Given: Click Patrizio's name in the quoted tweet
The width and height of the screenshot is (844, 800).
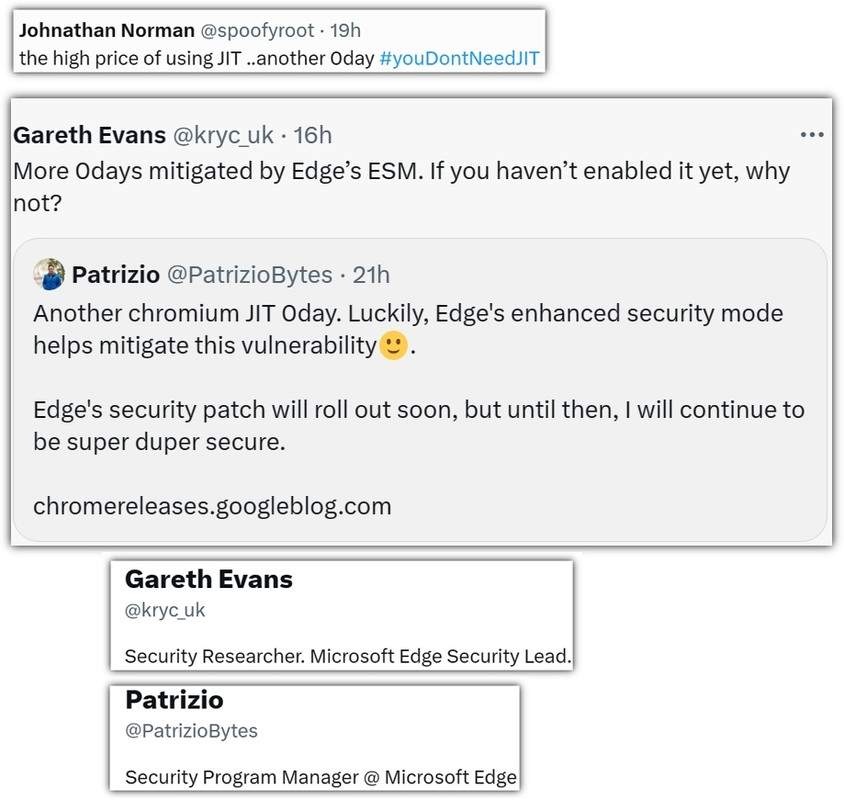Looking at the screenshot, I should [x=116, y=275].
